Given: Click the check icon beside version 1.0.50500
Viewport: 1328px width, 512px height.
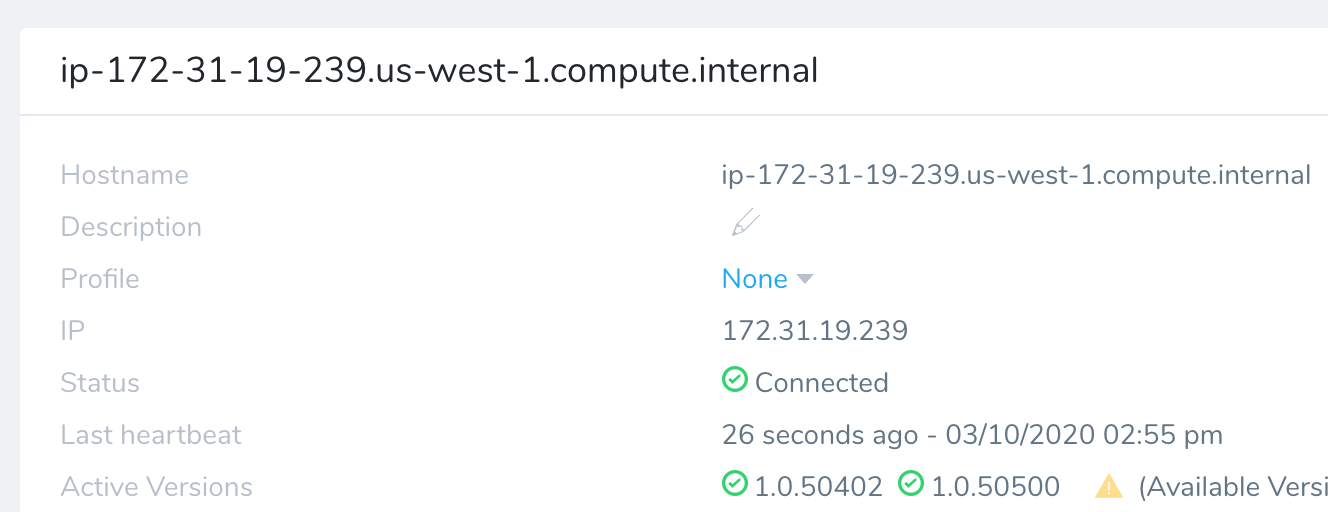Looking at the screenshot, I should pyautogui.click(x=911, y=484).
